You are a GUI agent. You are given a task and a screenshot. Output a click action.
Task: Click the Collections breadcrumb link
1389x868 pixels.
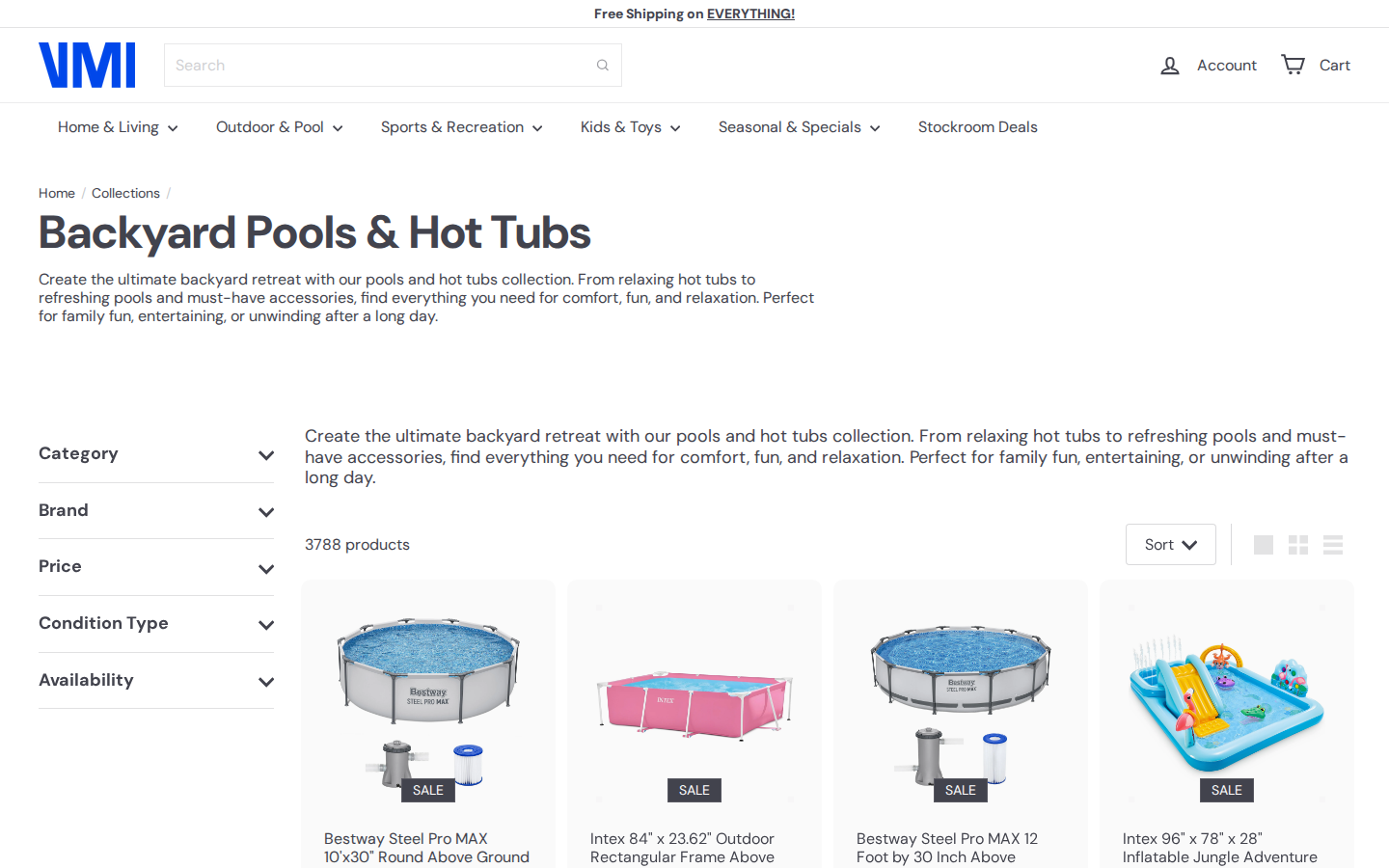point(125,193)
